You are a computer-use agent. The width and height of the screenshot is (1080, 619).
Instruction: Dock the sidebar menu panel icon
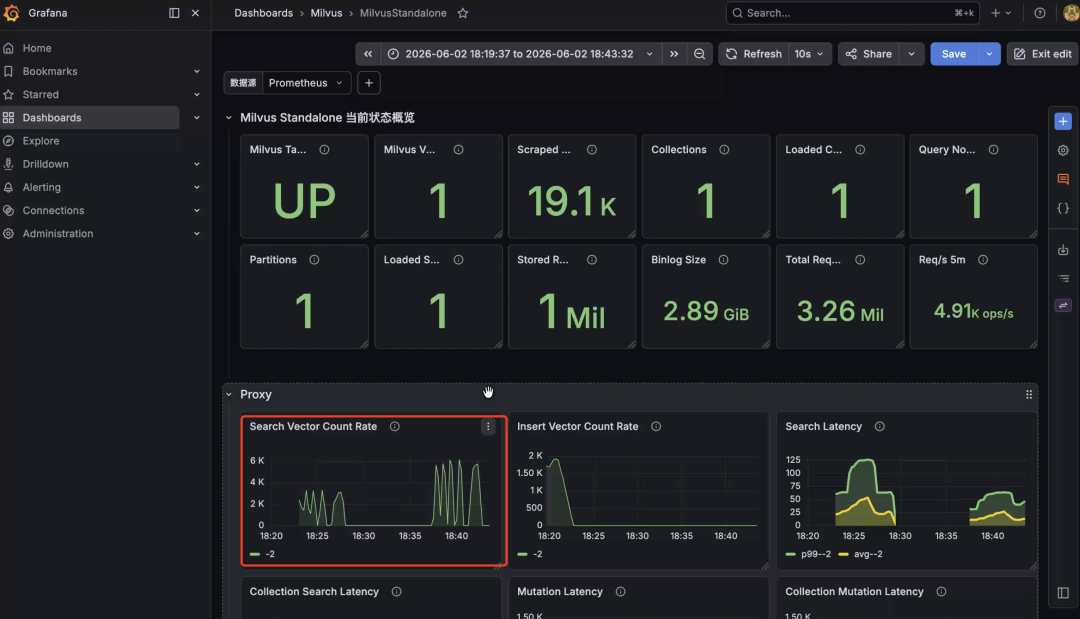click(174, 13)
